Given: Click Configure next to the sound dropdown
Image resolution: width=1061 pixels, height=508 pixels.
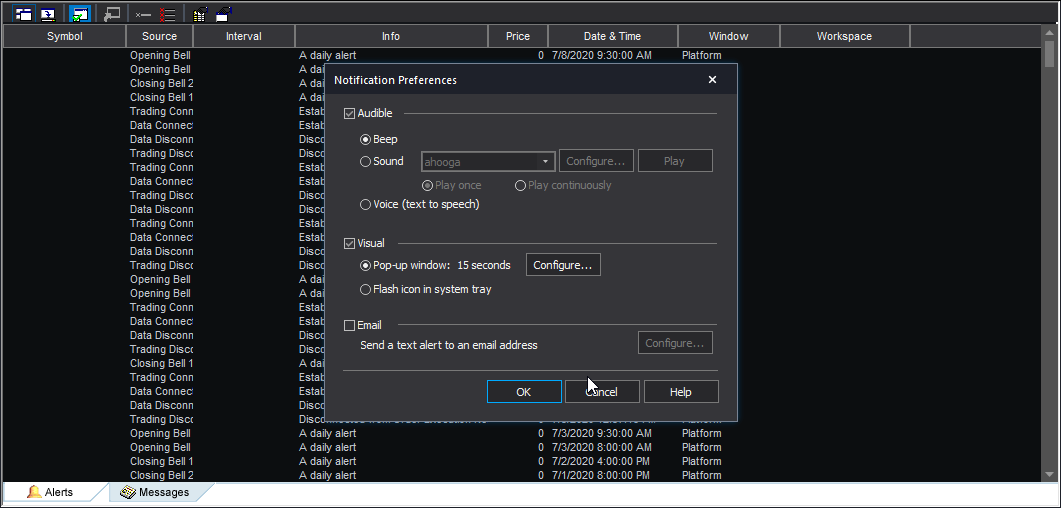Looking at the screenshot, I should tap(596, 161).
